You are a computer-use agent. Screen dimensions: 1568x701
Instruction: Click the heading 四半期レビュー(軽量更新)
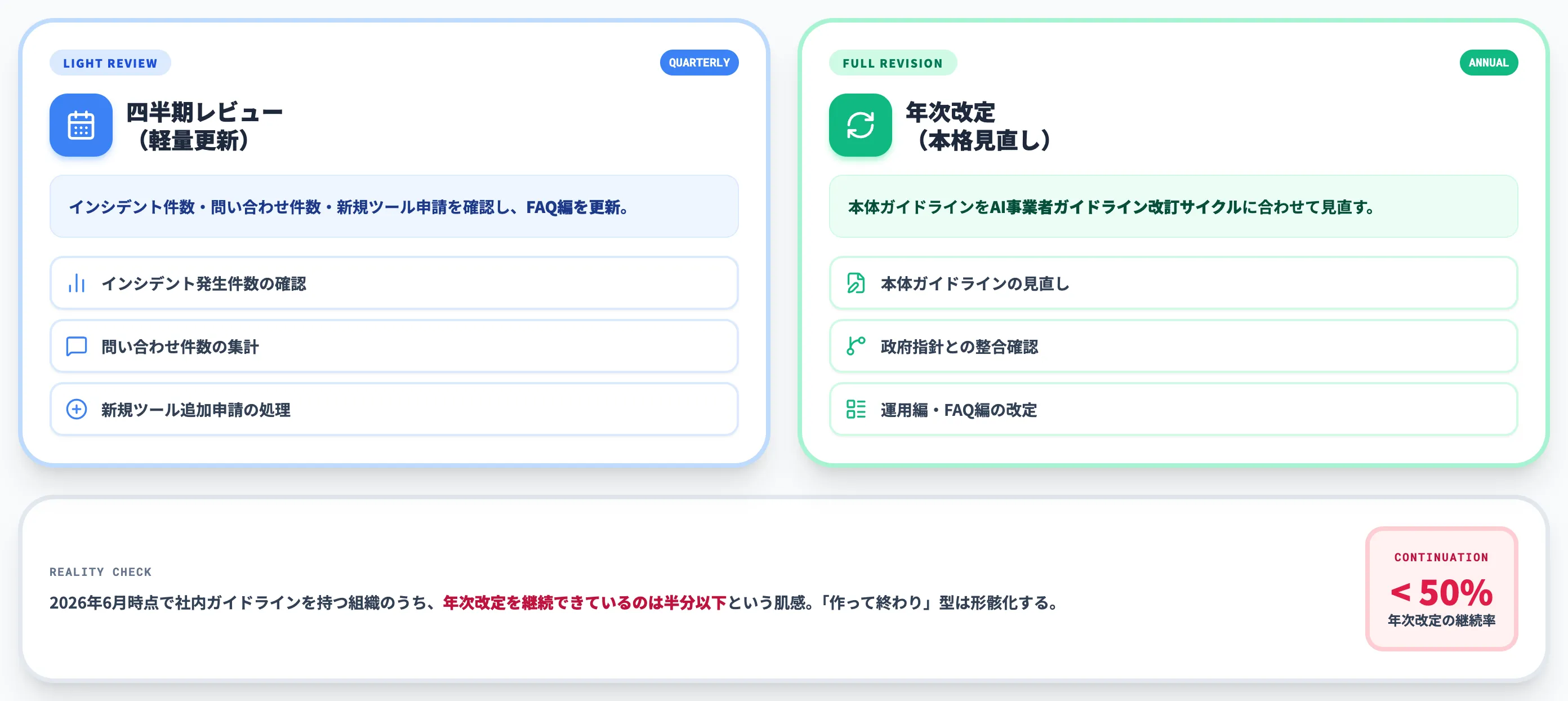coord(204,126)
